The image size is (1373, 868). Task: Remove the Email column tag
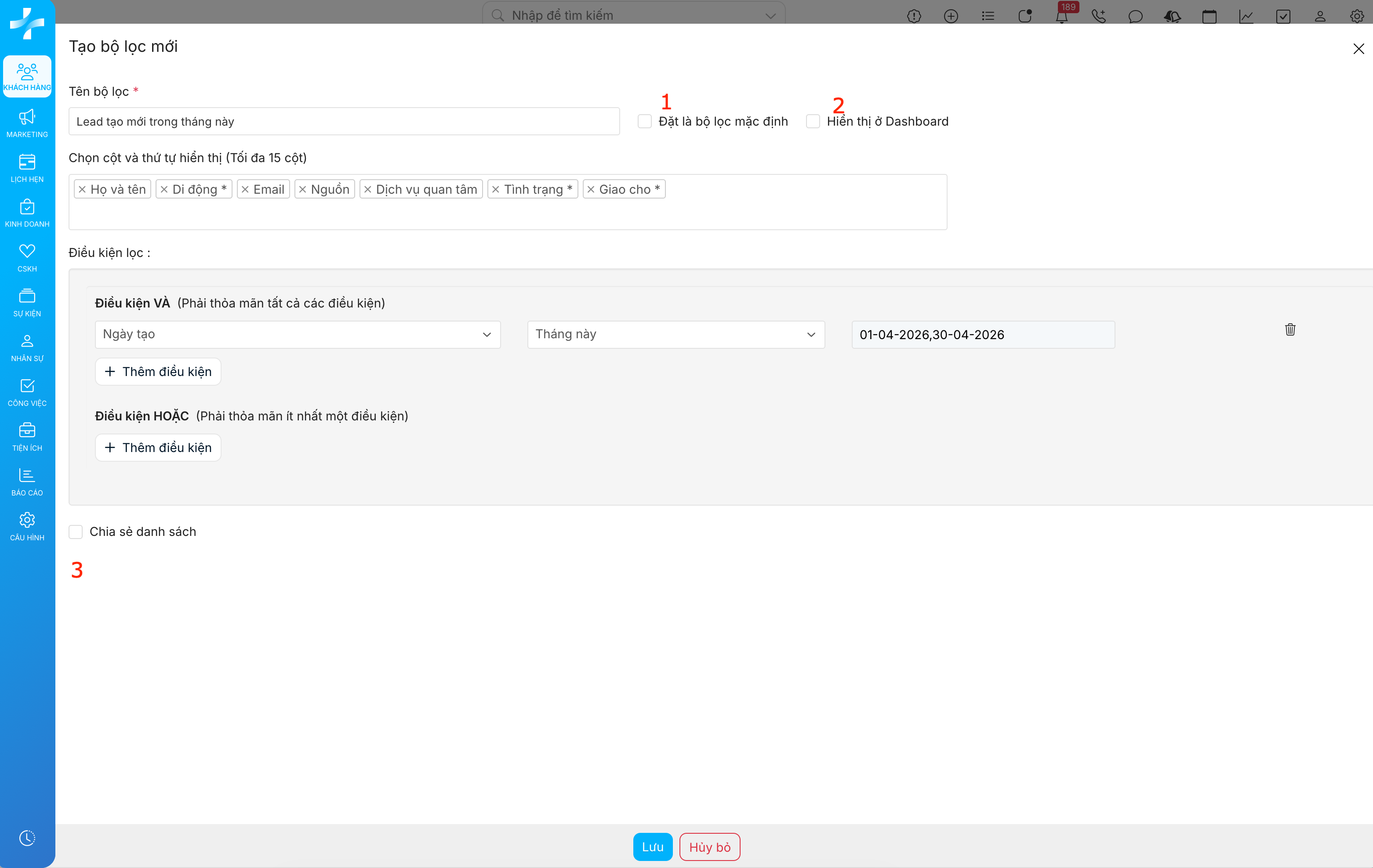pyautogui.click(x=245, y=190)
